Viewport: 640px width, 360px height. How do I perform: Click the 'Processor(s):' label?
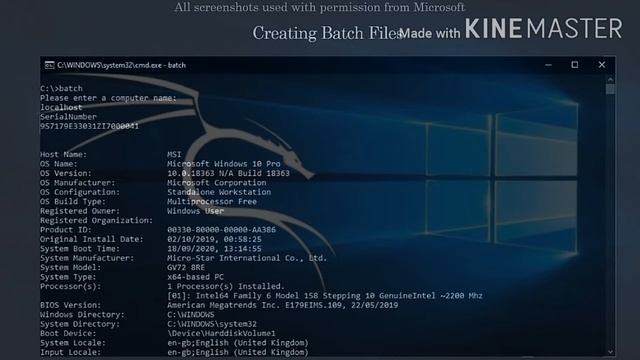coord(71,286)
